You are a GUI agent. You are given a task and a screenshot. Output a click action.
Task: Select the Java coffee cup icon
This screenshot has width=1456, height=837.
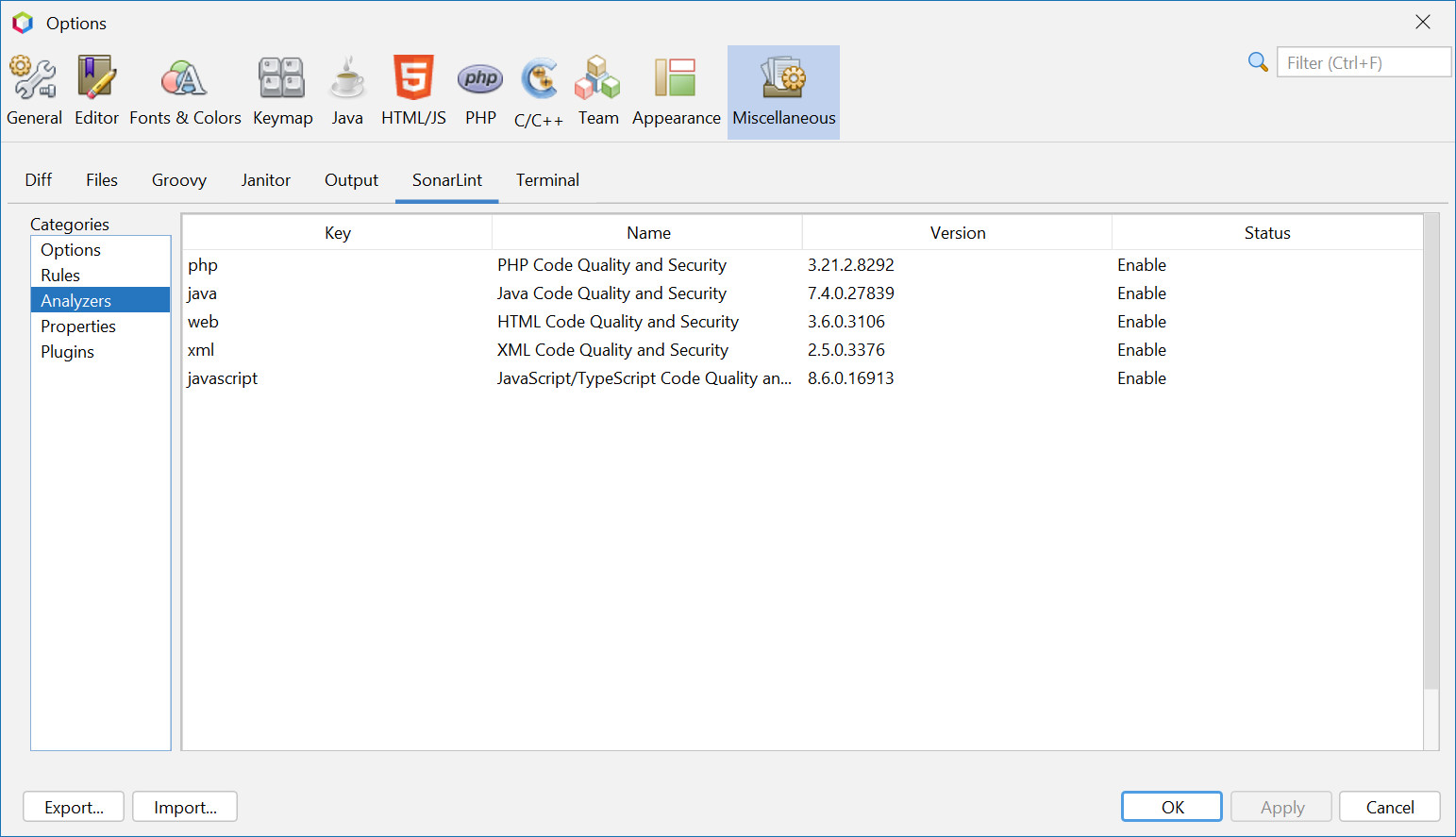347,92
